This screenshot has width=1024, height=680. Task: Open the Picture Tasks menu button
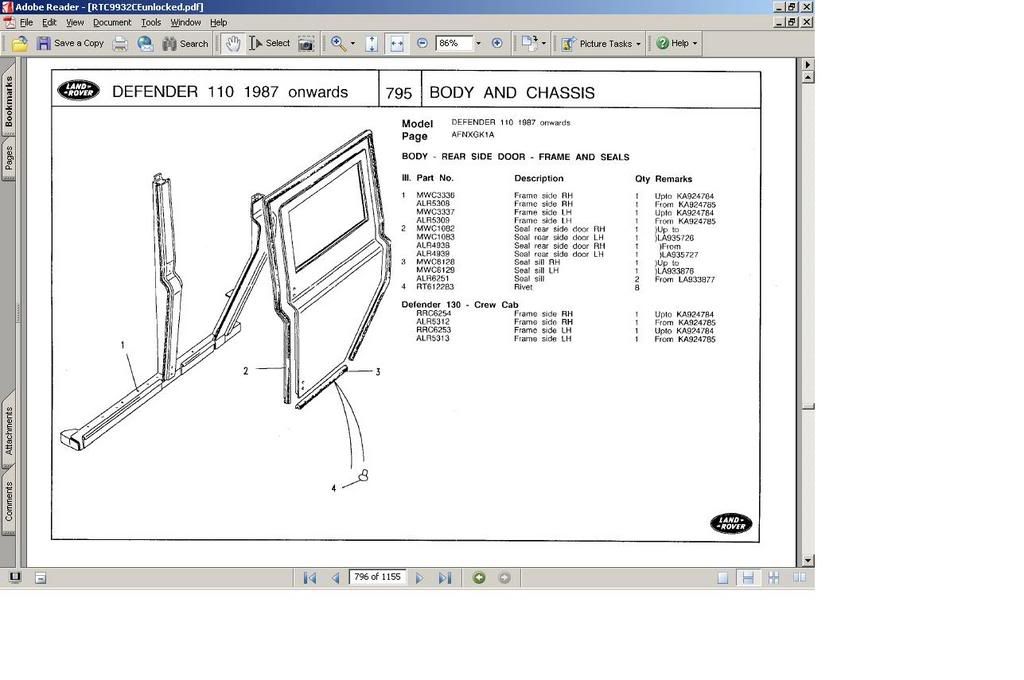coord(601,44)
